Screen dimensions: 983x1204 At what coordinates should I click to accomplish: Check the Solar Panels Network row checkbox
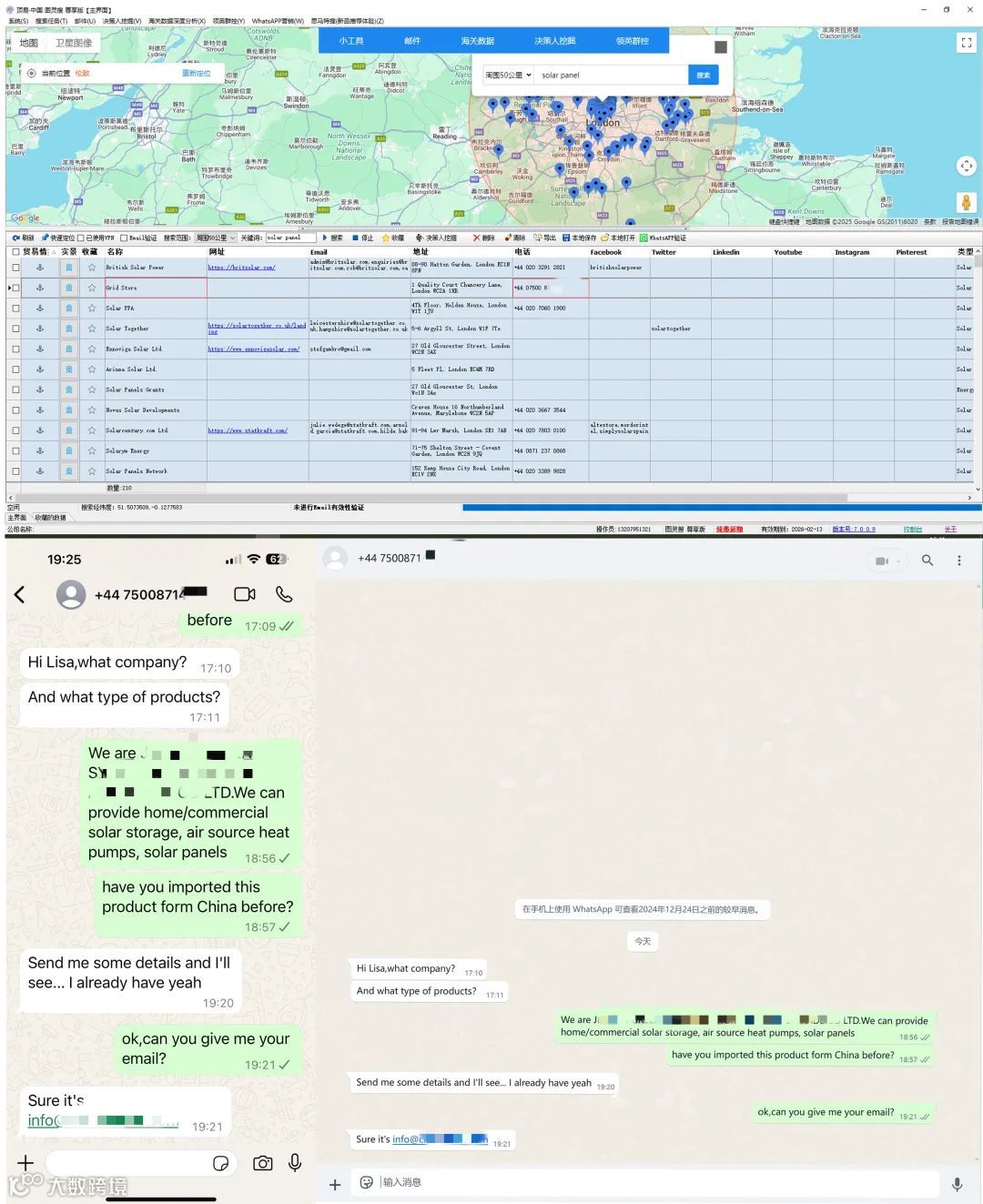pos(15,471)
